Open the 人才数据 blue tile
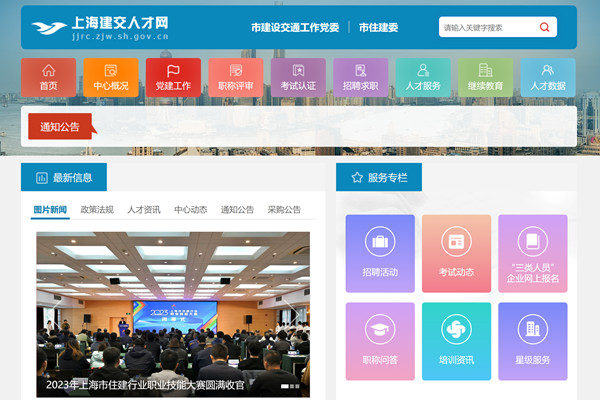The width and height of the screenshot is (600, 400). click(548, 78)
